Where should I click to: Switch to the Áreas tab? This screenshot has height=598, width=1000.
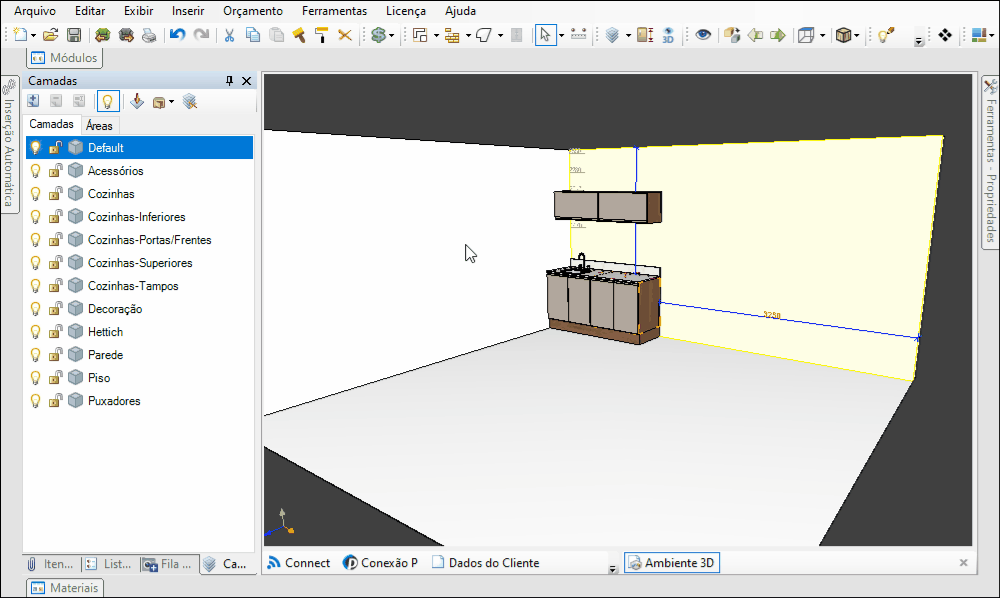point(99,126)
